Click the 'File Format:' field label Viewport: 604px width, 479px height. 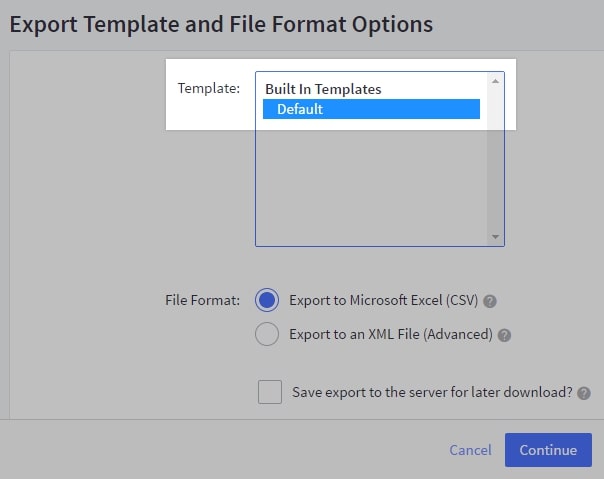[x=202, y=299]
